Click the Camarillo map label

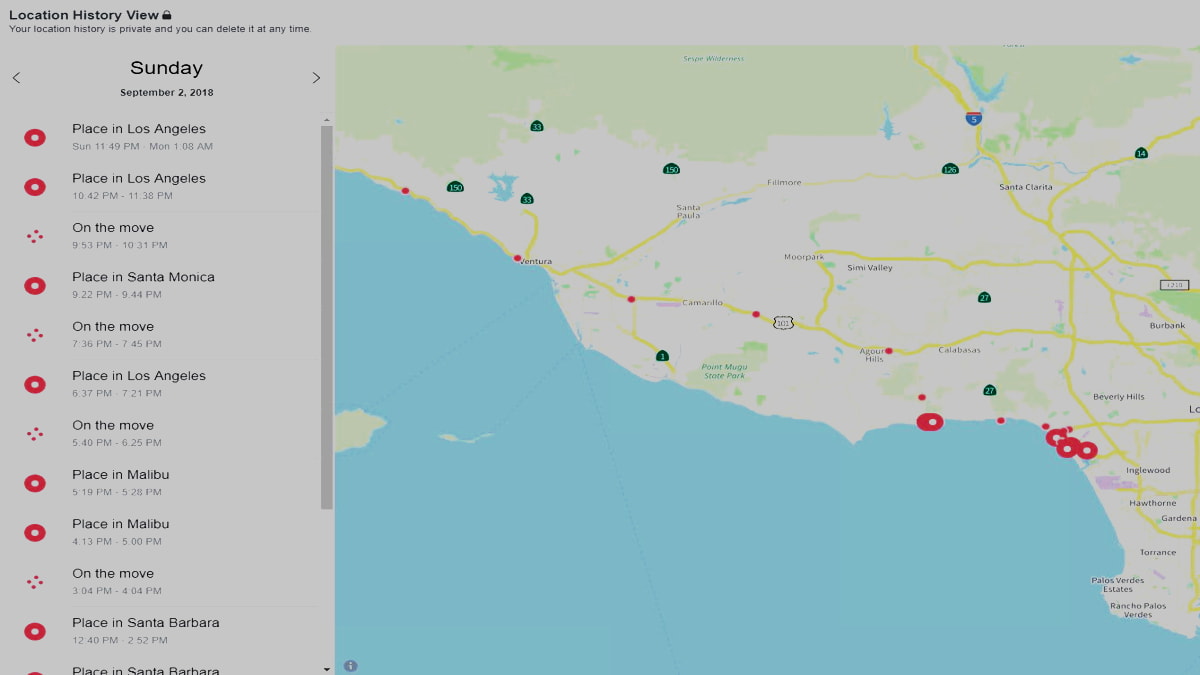(702, 303)
